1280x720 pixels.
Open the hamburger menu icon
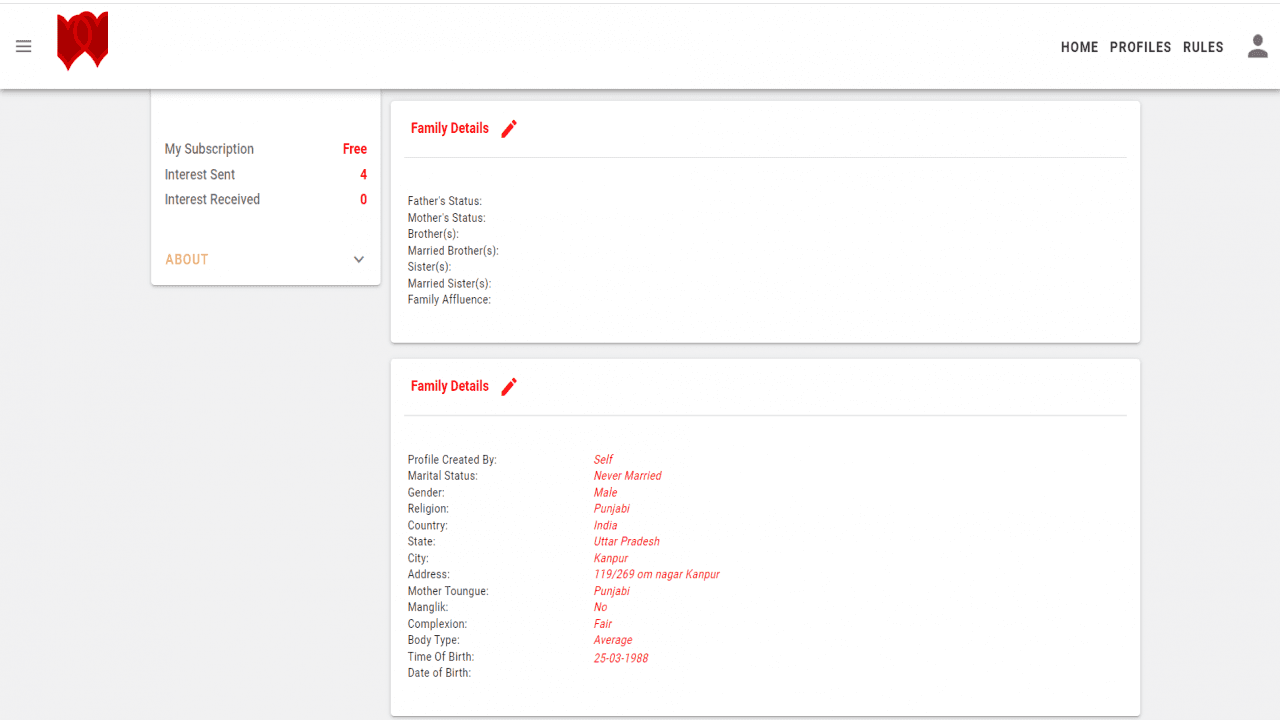click(24, 46)
